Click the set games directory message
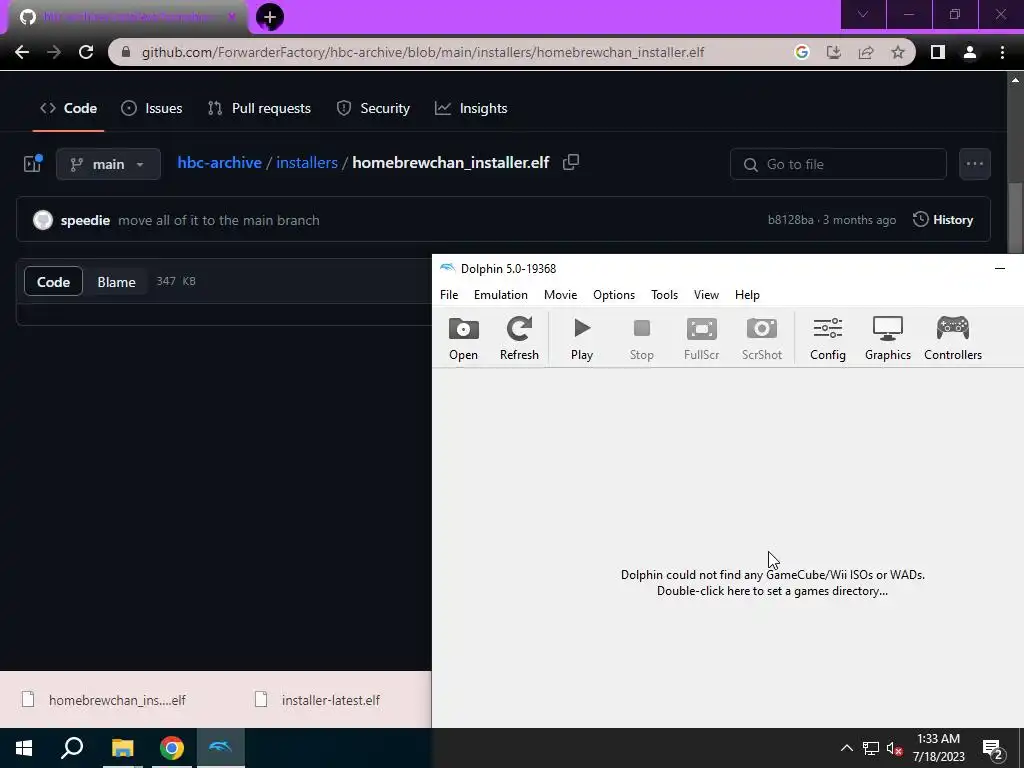1024x768 pixels. 773,583
